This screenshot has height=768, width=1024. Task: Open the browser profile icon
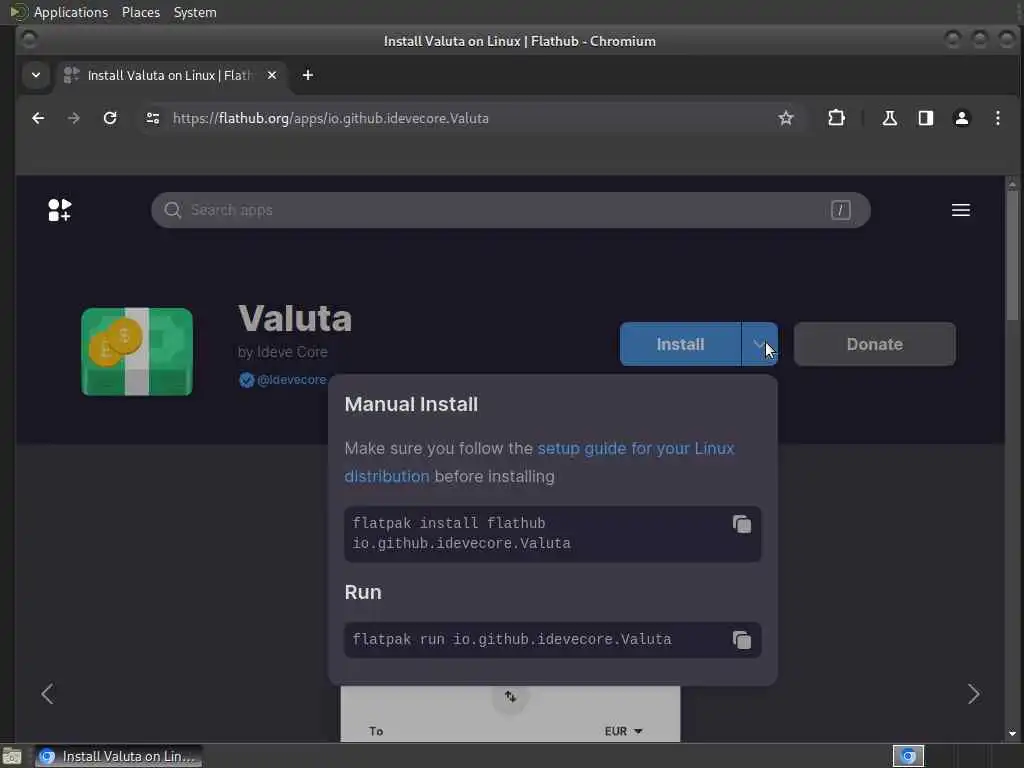tap(961, 118)
